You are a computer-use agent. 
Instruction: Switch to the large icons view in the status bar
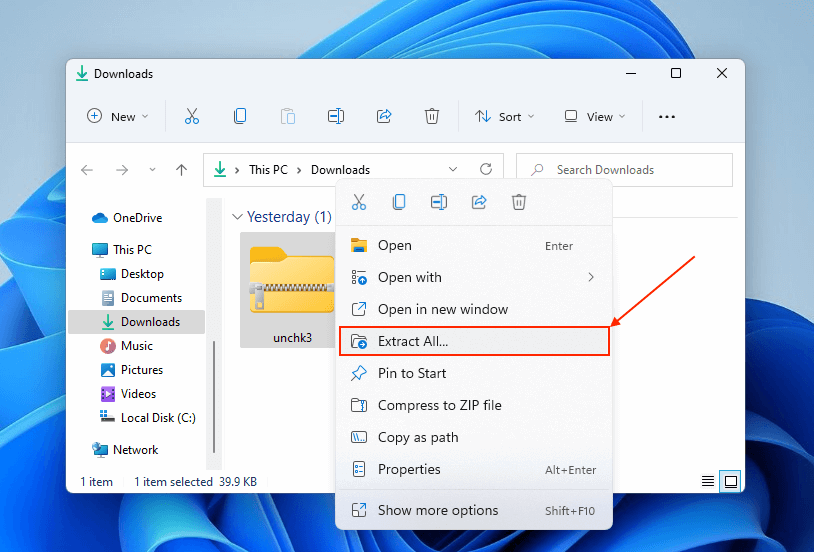[731, 481]
